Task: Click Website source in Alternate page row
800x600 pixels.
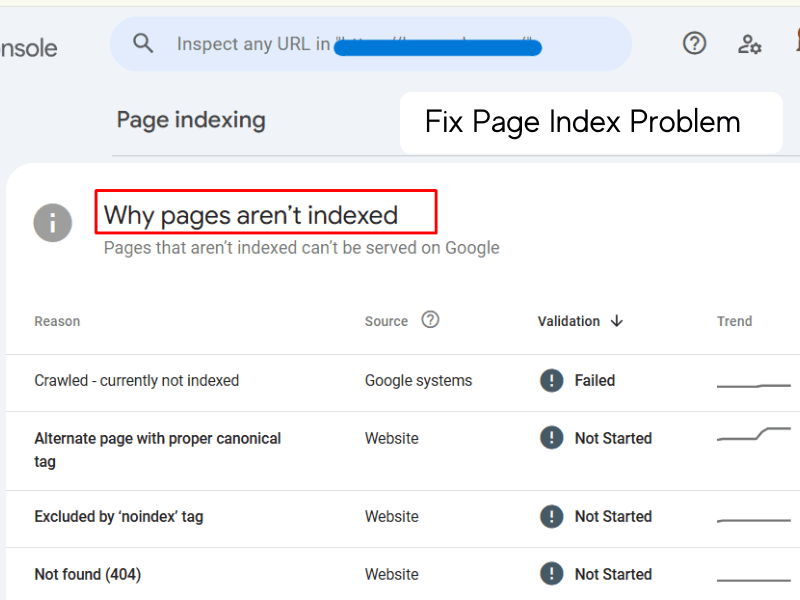Action: pos(392,438)
